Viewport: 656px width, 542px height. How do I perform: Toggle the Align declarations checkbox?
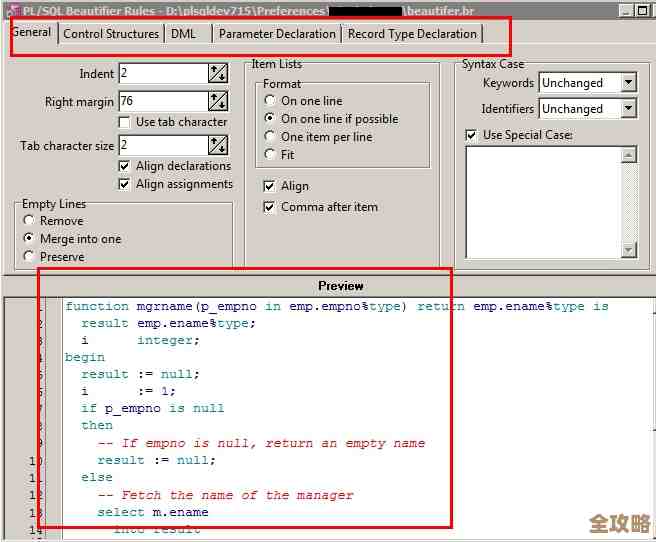point(125,166)
